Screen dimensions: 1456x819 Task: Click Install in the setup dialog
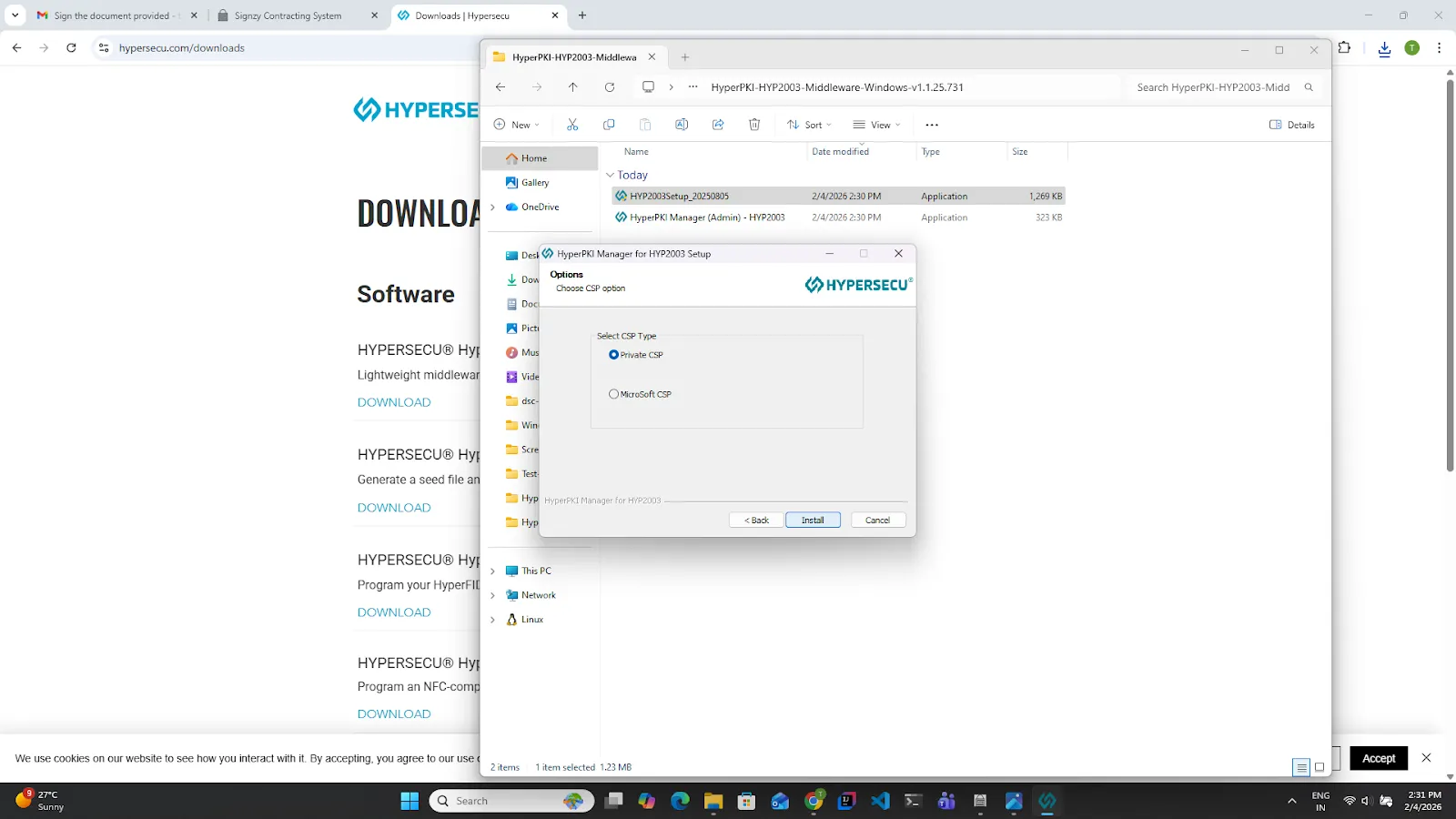click(813, 521)
